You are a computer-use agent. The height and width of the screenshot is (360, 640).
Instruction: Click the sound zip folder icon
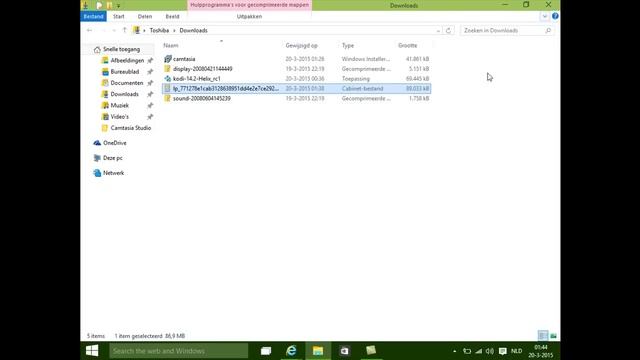[x=167, y=98]
